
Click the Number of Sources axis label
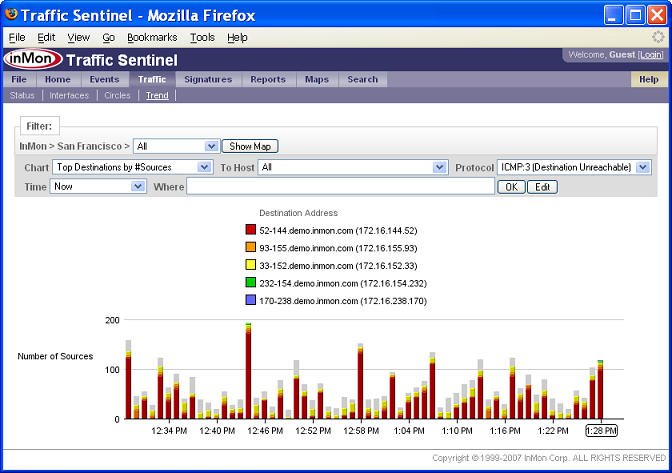tap(55, 356)
